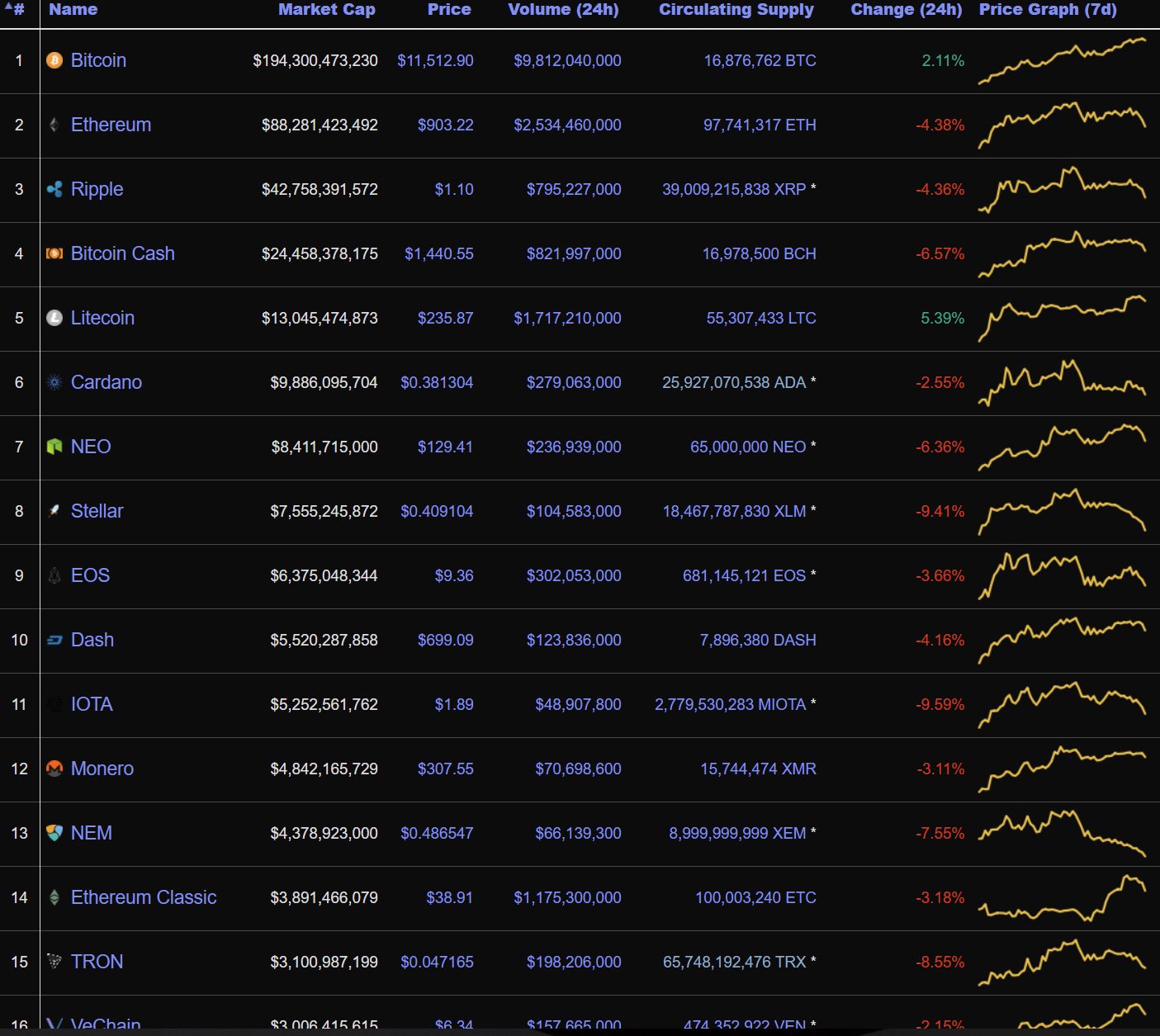
Task: Click TRON's circulating supply 65,748,192,476 TRX
Action: click(x=734, y=962)
